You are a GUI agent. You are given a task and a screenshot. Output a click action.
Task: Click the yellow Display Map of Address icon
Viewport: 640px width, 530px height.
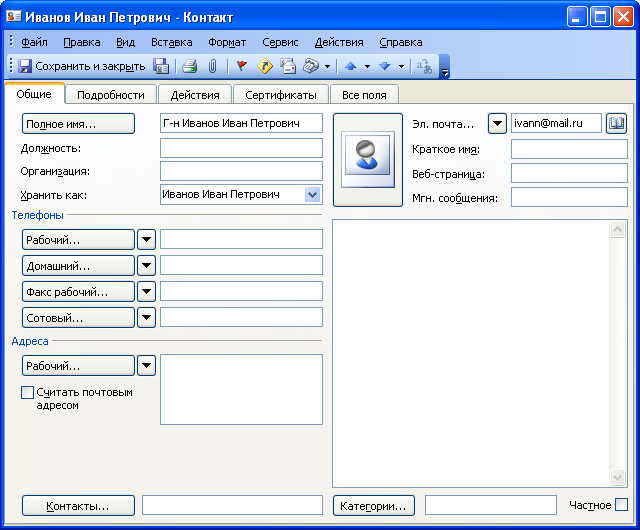click(x=265, y=66)
